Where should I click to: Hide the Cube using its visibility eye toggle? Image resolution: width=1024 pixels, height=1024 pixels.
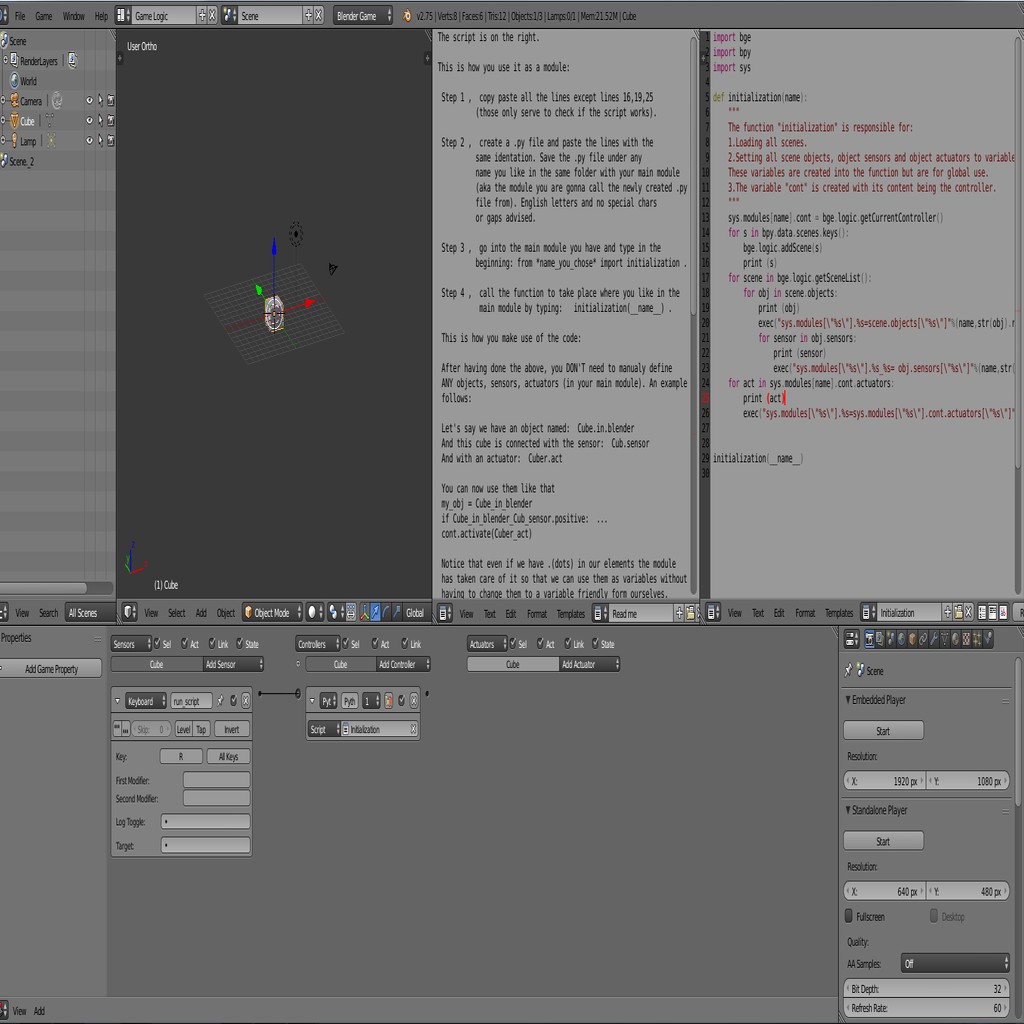(x=90, y=121)
